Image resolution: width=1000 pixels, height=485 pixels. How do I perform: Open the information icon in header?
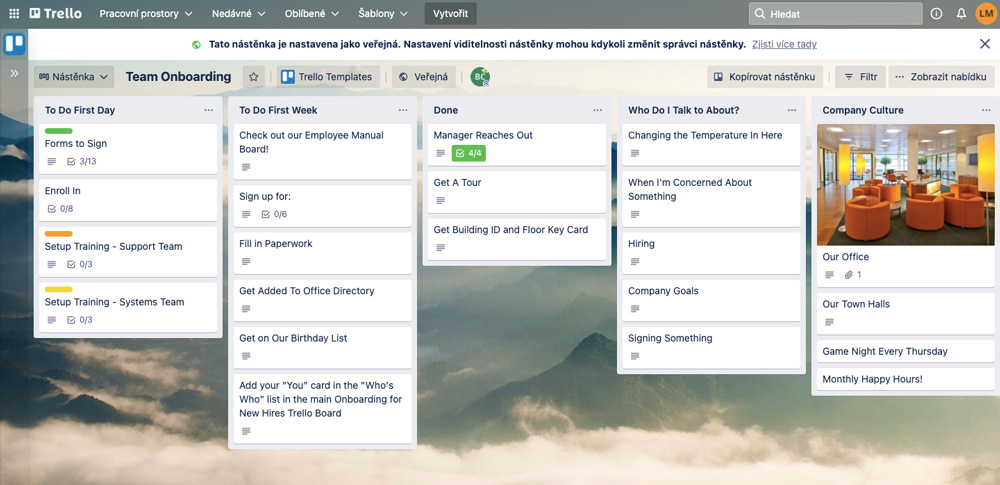936,13
